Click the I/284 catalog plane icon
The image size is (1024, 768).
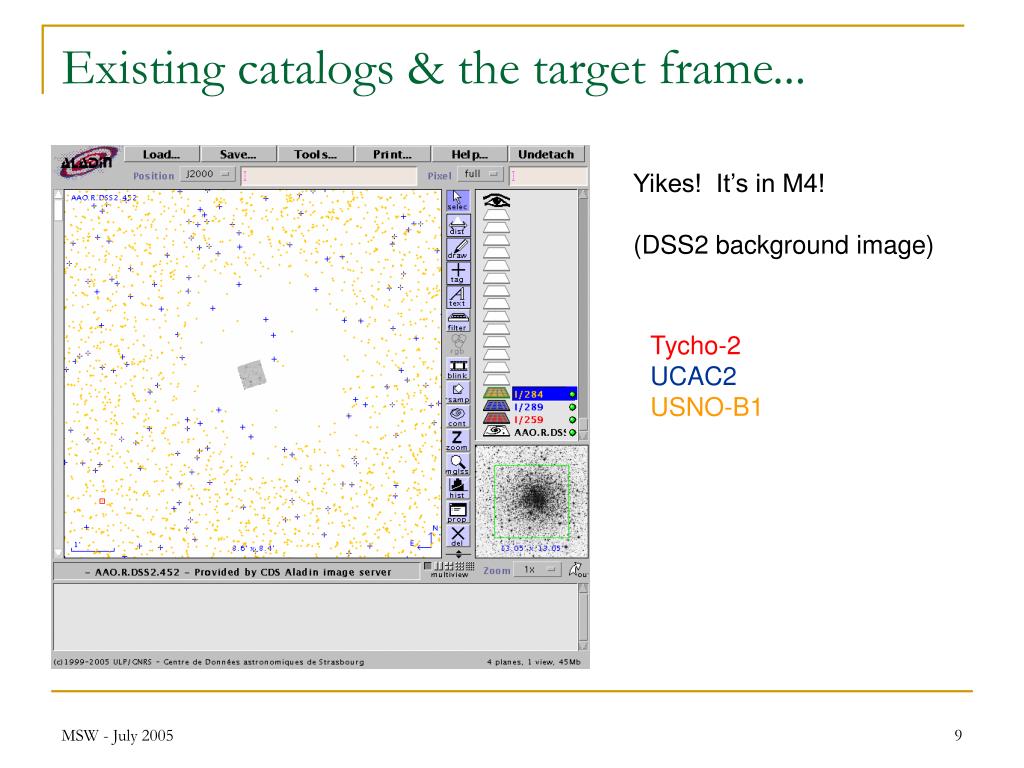[x=496, y=394]
